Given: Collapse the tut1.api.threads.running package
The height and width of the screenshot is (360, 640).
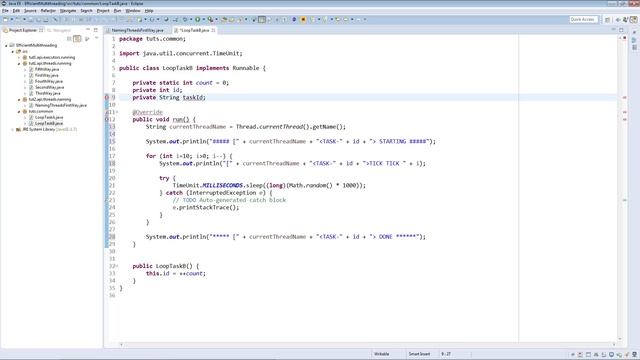Looking at the screenshot, I should [x=19, y=64].
